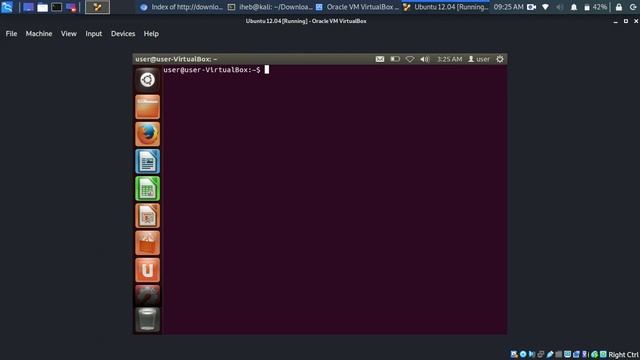
Task: Click the lock screen icon in Kali panel
Action: [x=619, y=7]
